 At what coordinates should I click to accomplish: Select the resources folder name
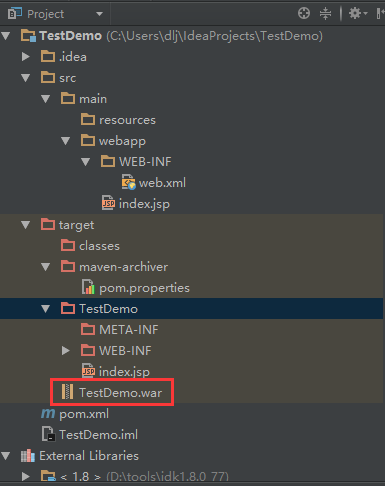(x=127, y=120)
